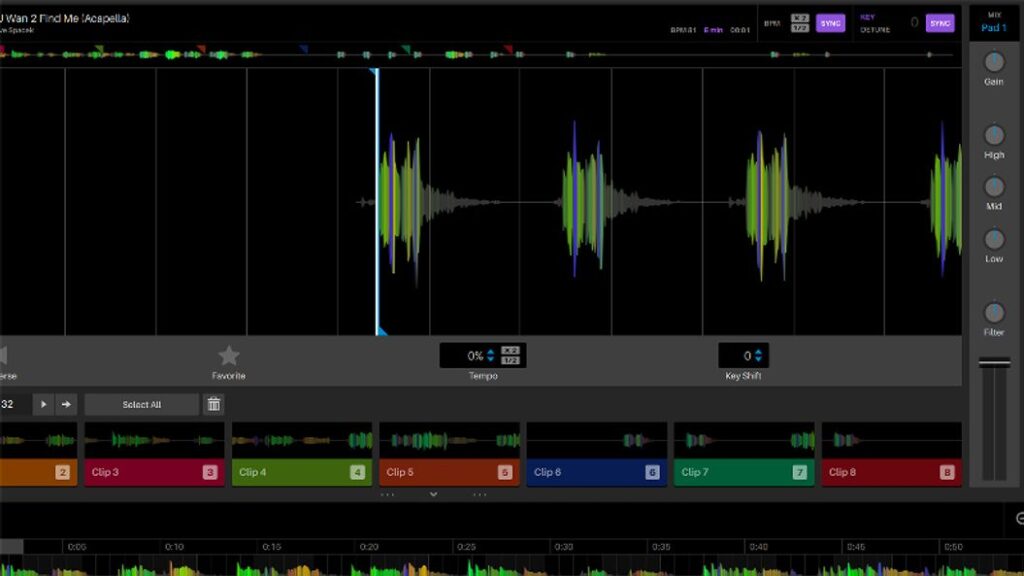Turn the Gain knob
The width and height of the screenshot is (1024, 576).
[x=994, y=62]
